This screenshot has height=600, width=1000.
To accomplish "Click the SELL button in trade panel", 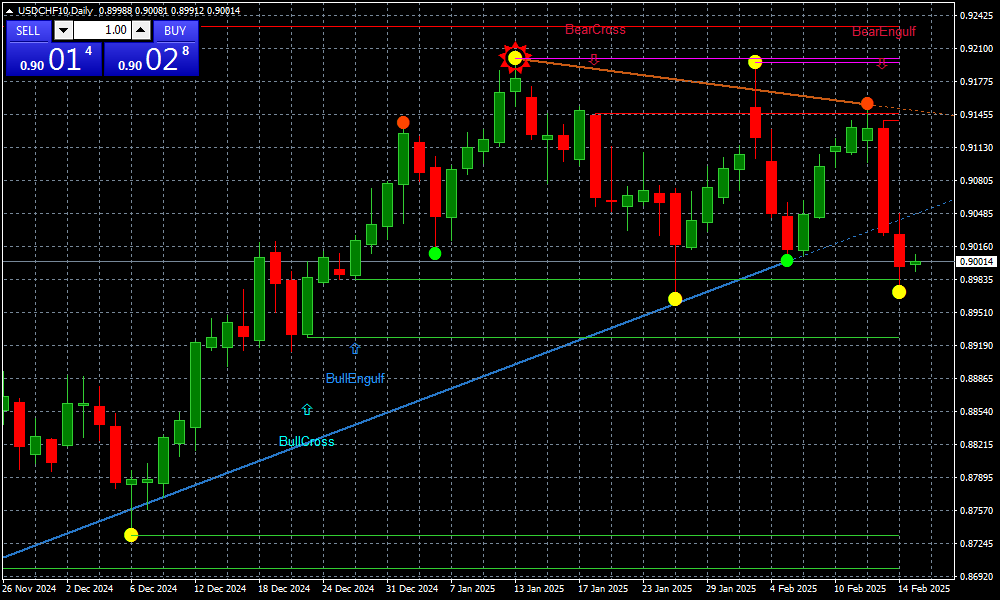I will coord(28,30).
